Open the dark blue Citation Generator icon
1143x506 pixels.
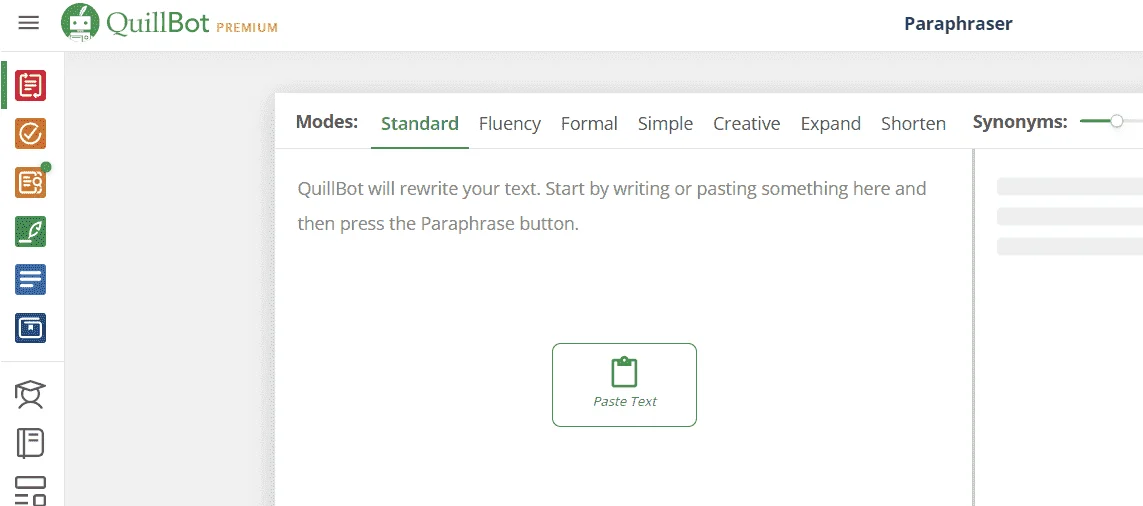[x=31, y=328]
